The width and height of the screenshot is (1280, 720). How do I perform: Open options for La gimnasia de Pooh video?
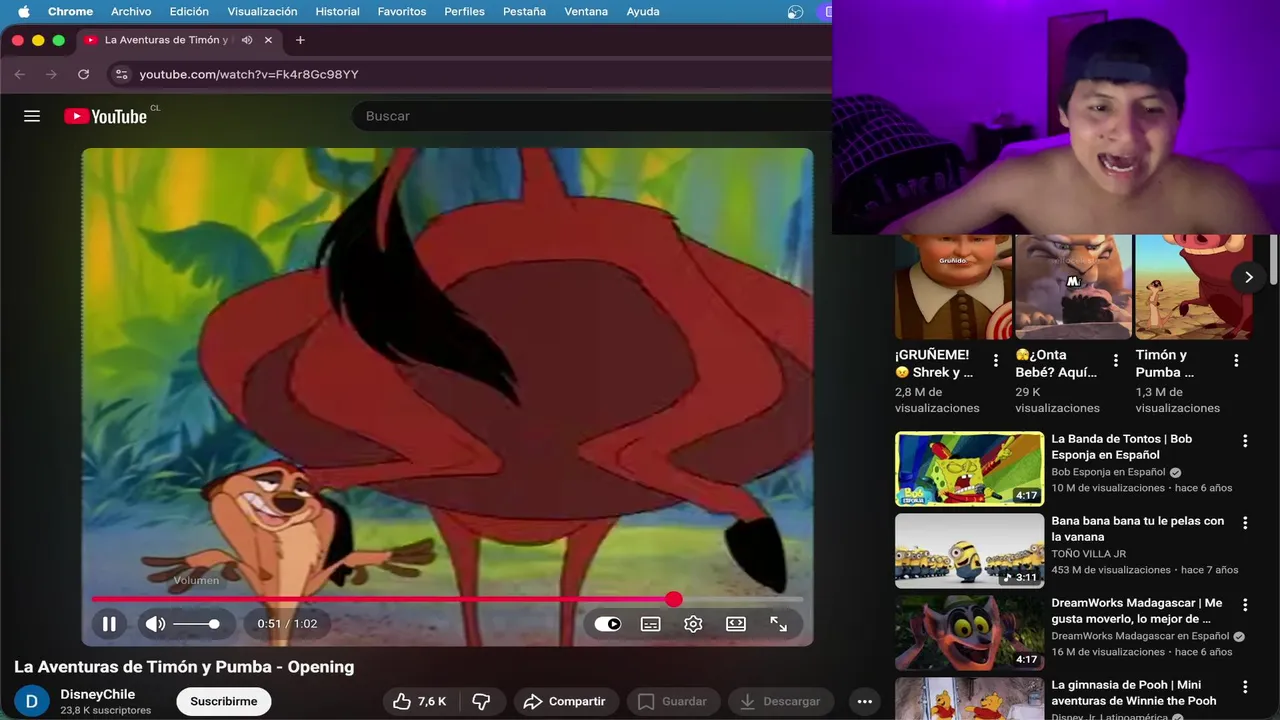(x=1245, y=687)
